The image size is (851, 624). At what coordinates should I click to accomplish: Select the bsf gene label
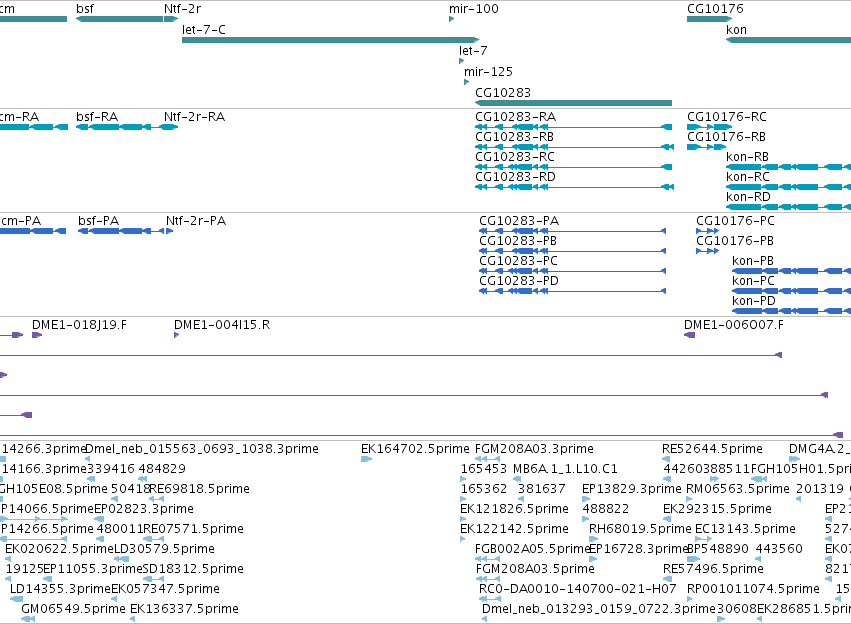(x=85, y=9)
